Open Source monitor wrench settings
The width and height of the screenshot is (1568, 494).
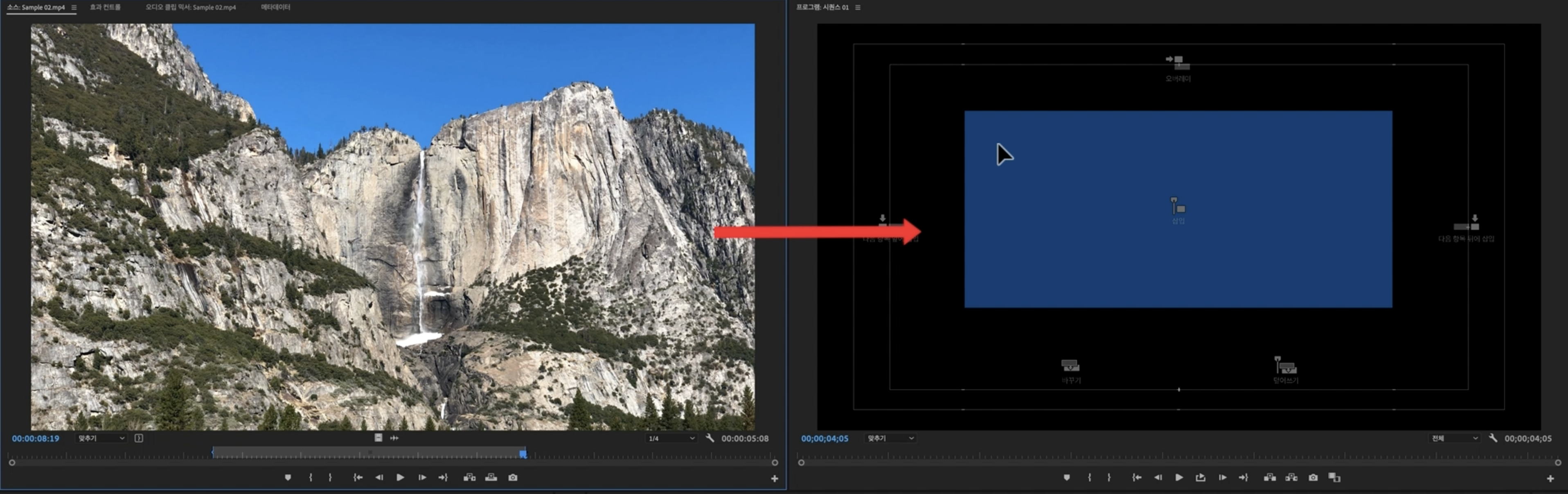pyautogui.click(x=710, y=438)
